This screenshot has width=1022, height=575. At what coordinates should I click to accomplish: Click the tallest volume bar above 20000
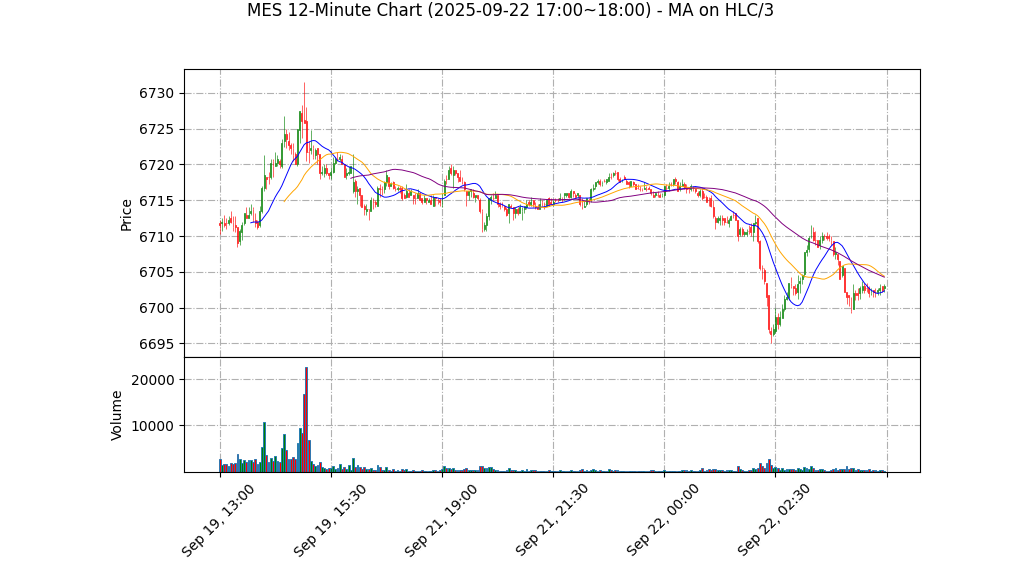click(x=306, y=419)
